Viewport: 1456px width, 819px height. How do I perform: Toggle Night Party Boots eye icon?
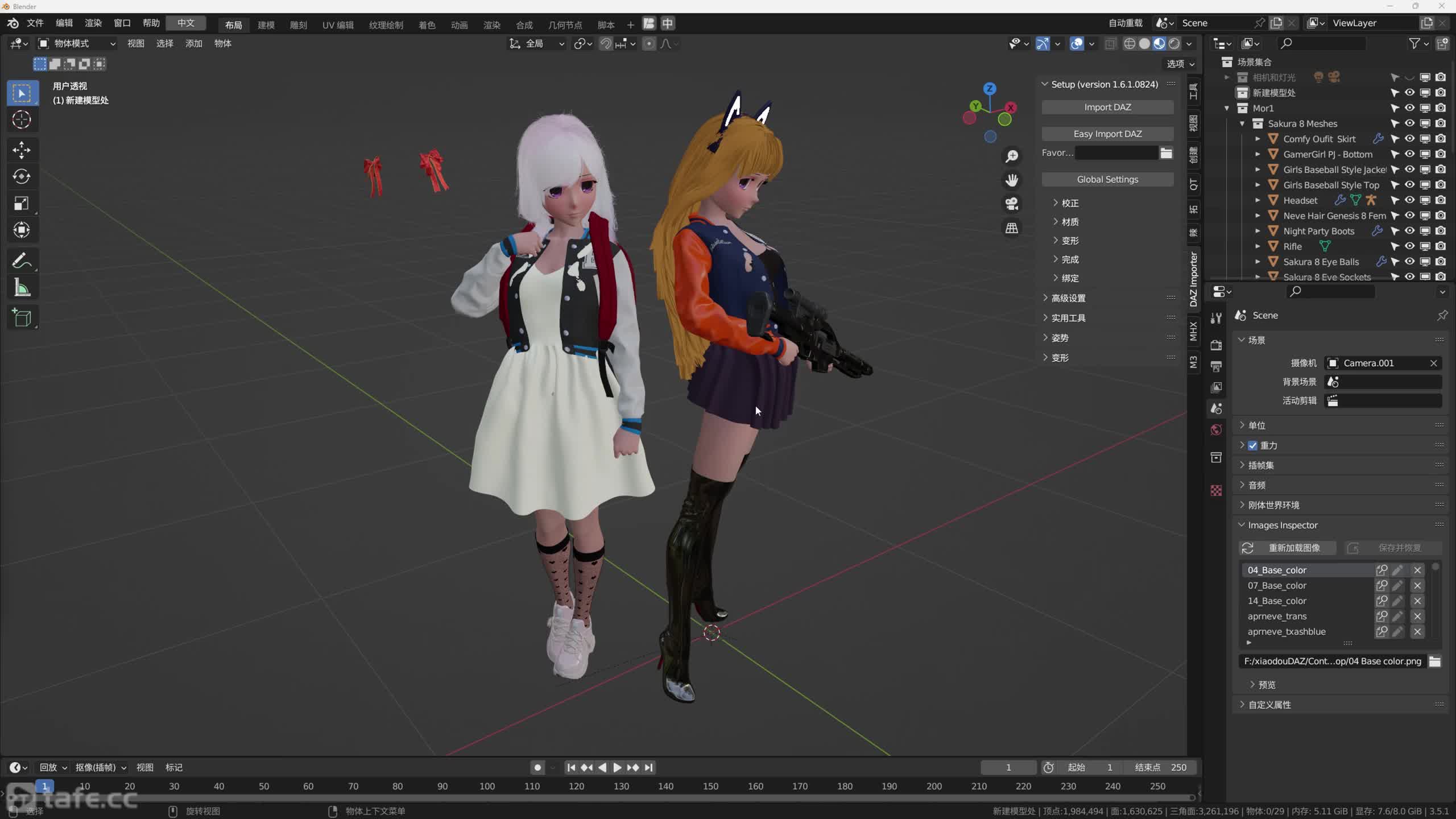1410,231
